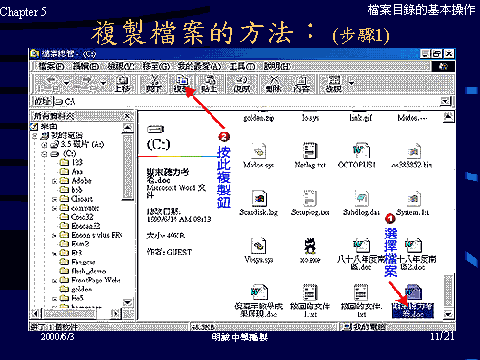This screenshot has height=360, width=480.
Task: Click the Up one level (上移) icon
Action: 122,83
